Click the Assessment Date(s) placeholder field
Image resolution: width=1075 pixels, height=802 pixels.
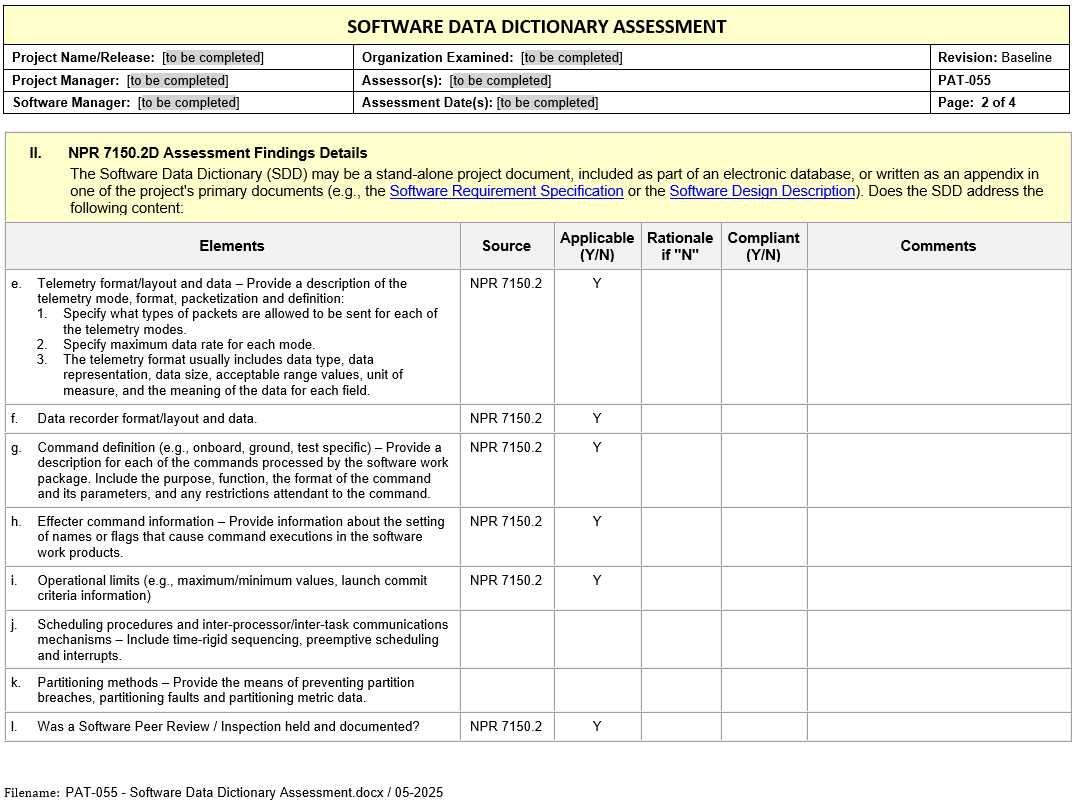pos(547,103)
